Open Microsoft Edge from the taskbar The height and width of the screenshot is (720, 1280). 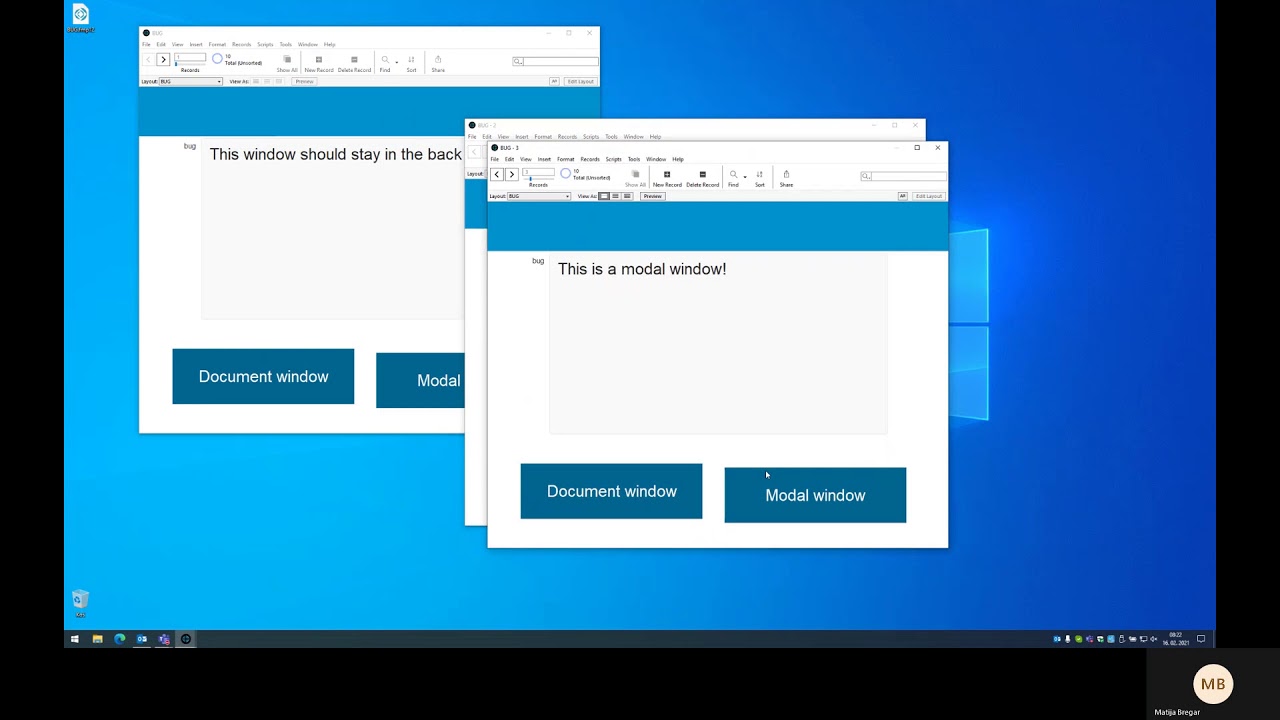coord(119,639)
